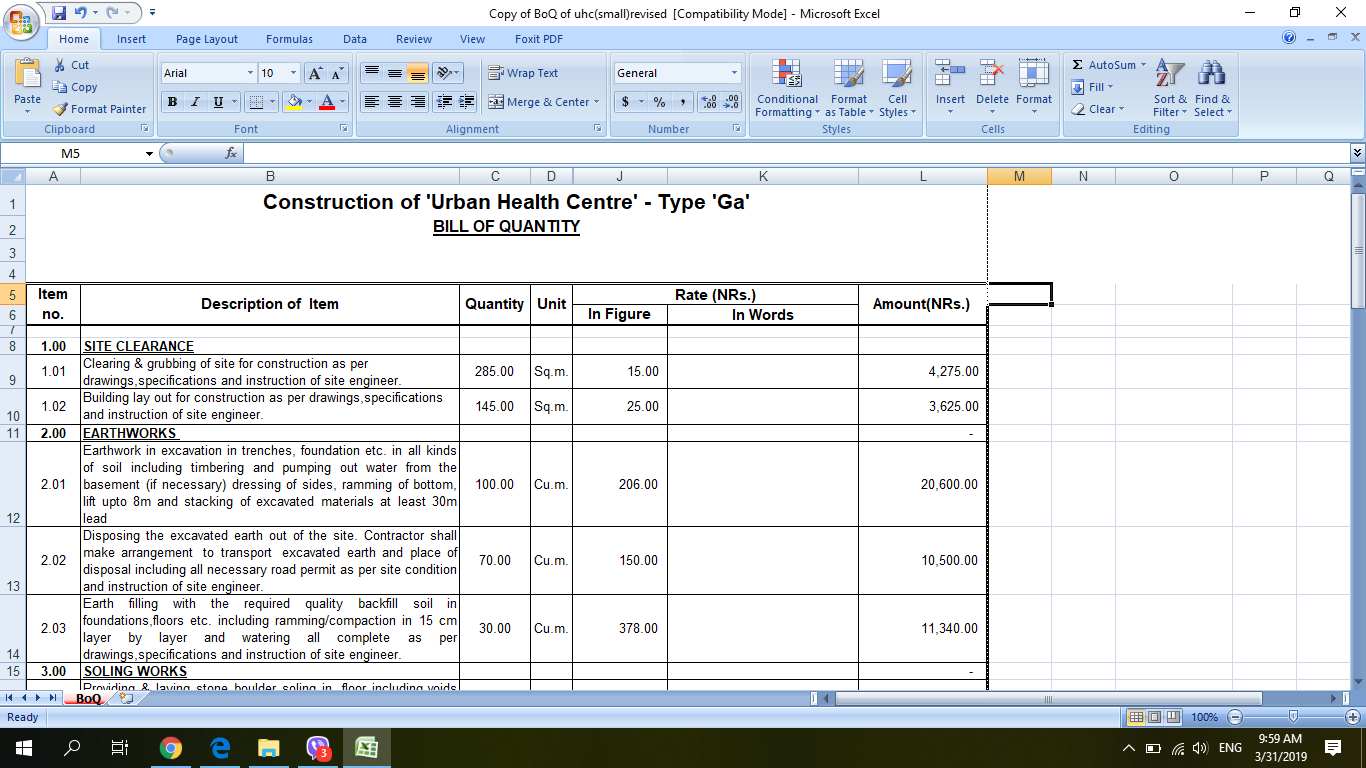The image size is (1366, 768).
Task: Toggle Italic formatting
Action: click(x=195, y=102)
